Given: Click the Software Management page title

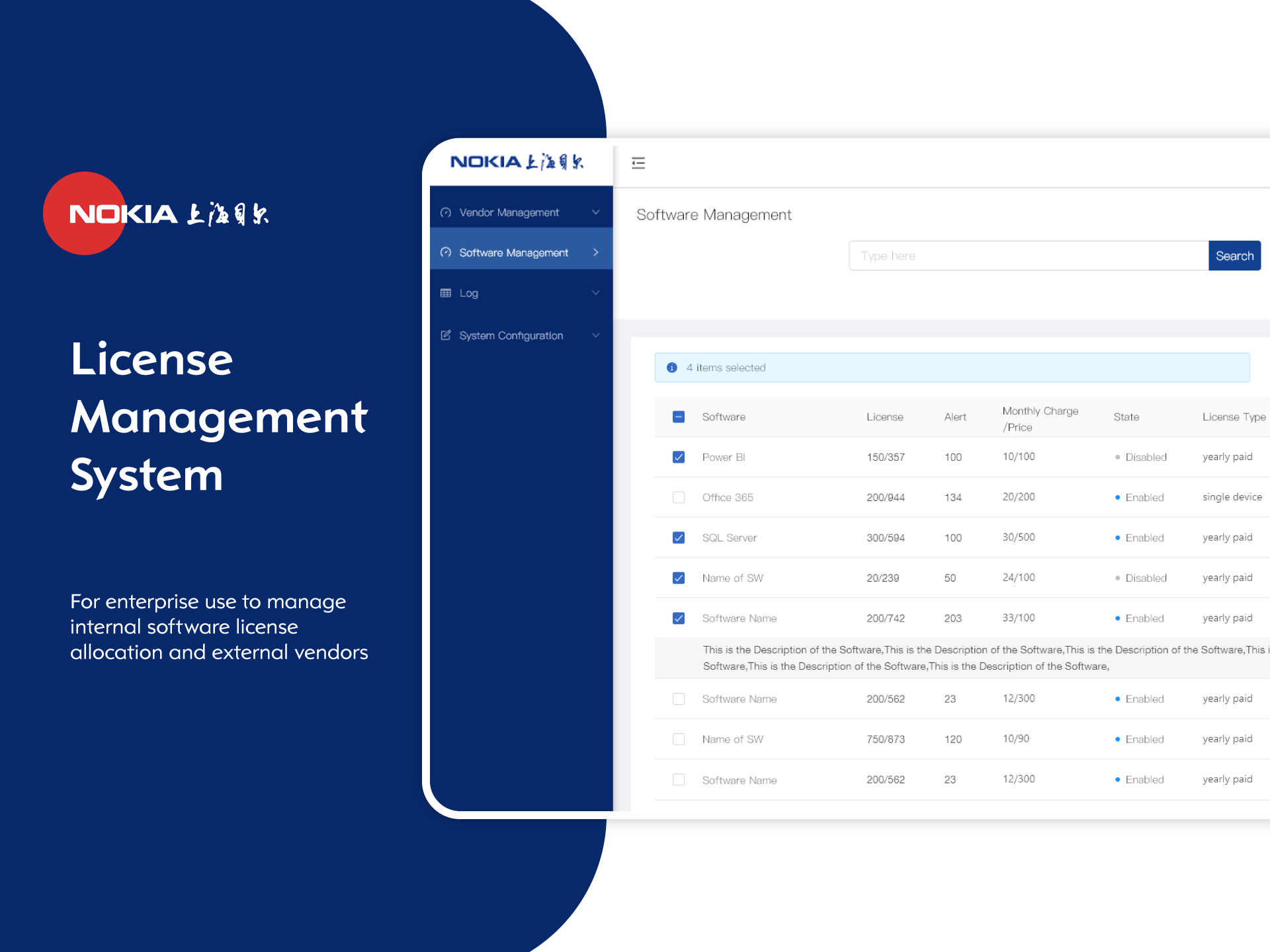Looking at the screenshot, I should tap(714, 215).
